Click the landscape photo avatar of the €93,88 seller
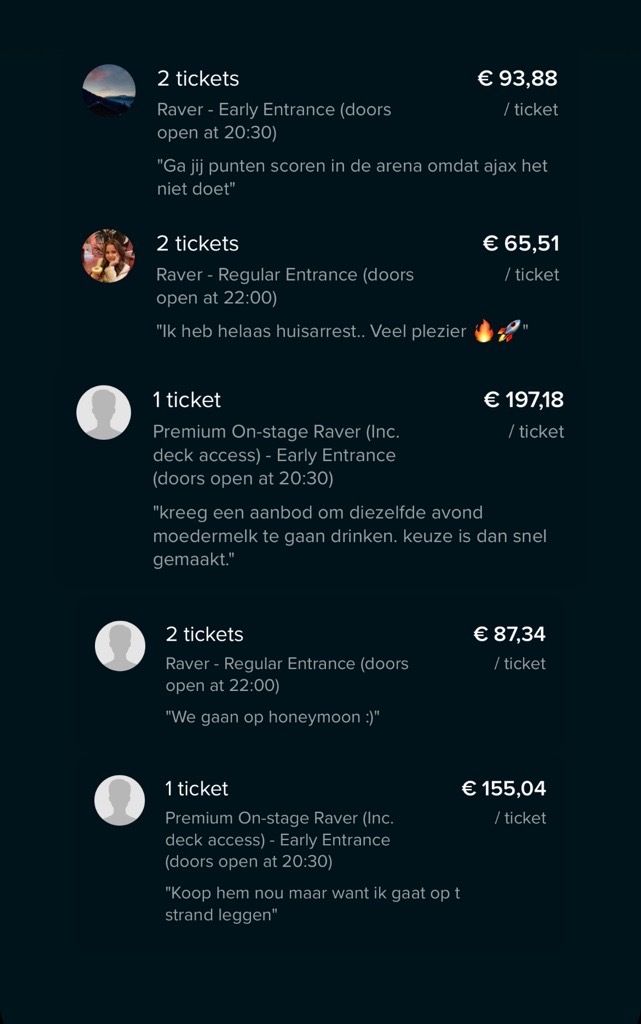This screenshot has height=1024, width=641. [109, 90]
